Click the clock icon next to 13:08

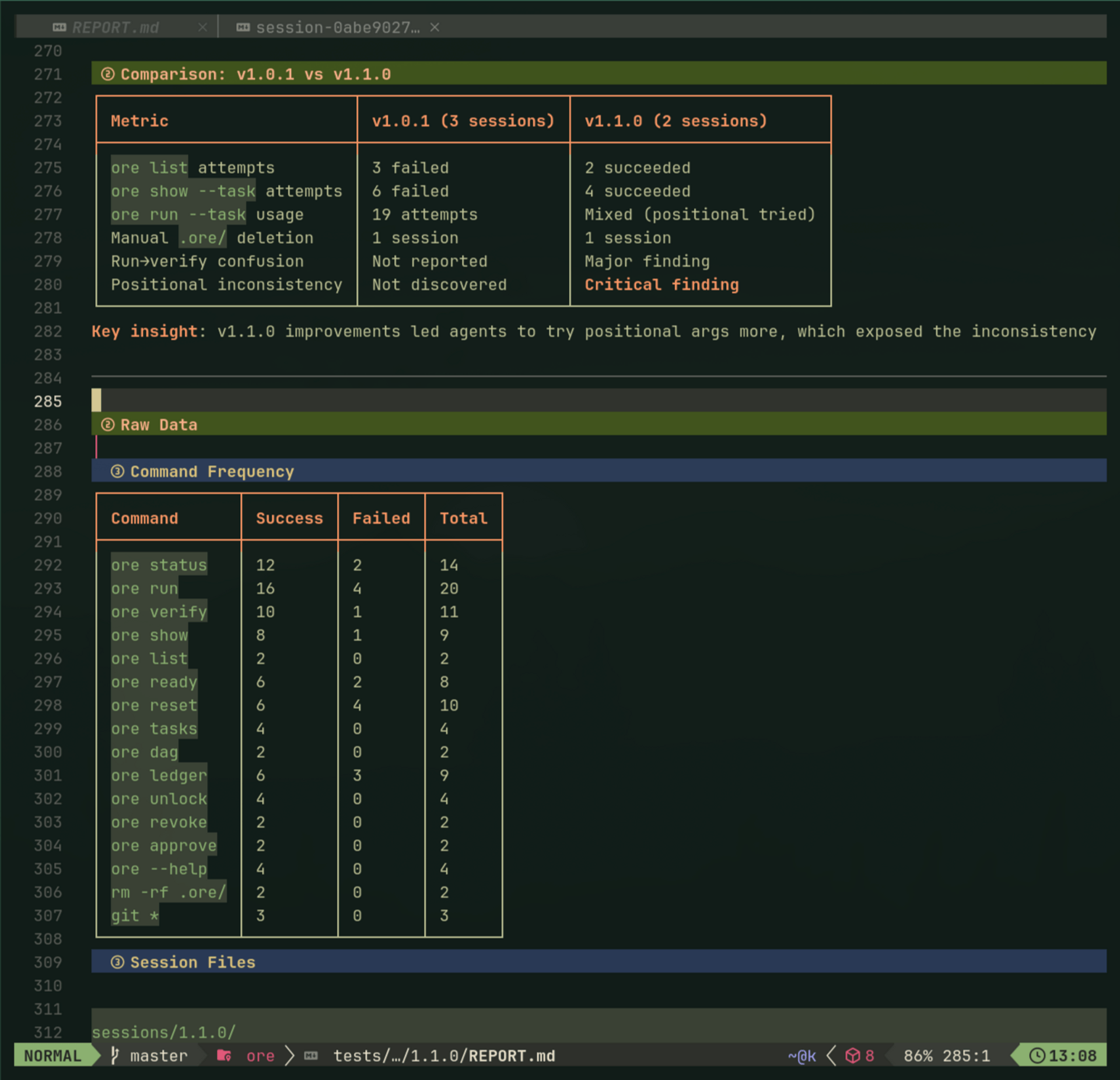pos(1037,1056)
